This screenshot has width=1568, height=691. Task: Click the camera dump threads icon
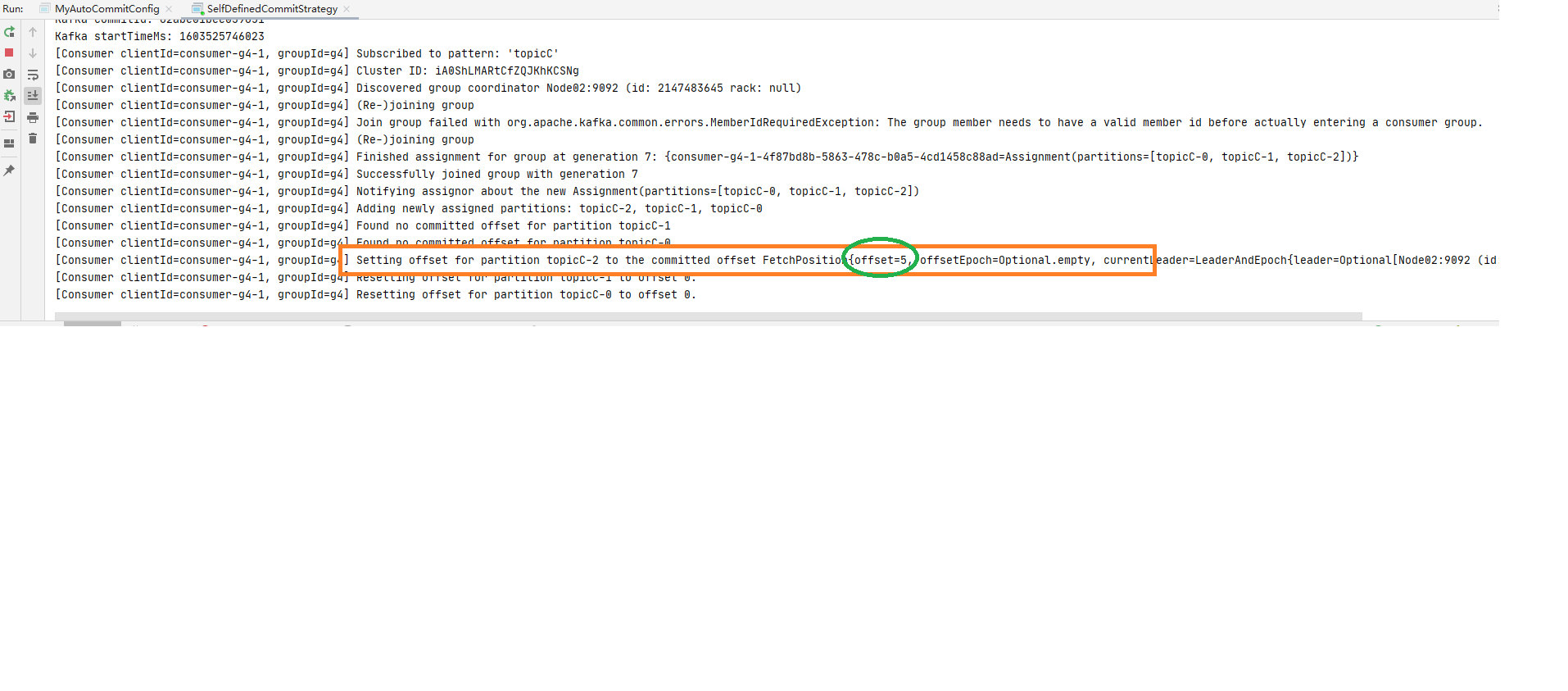(10, 74)
